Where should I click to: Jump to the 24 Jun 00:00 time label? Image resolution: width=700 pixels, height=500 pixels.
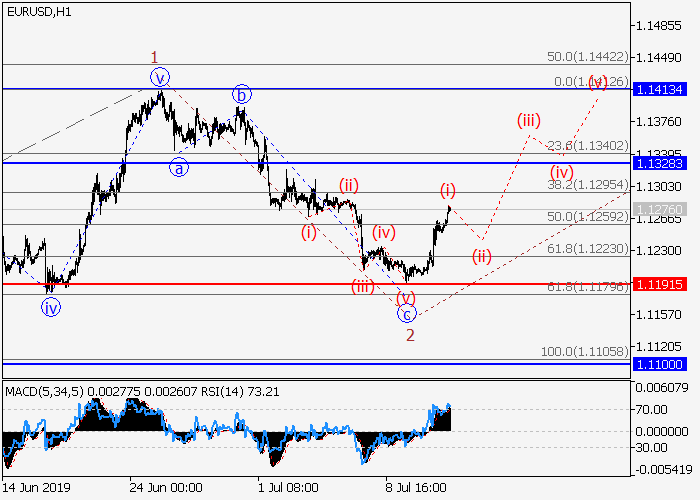[165, 488]
